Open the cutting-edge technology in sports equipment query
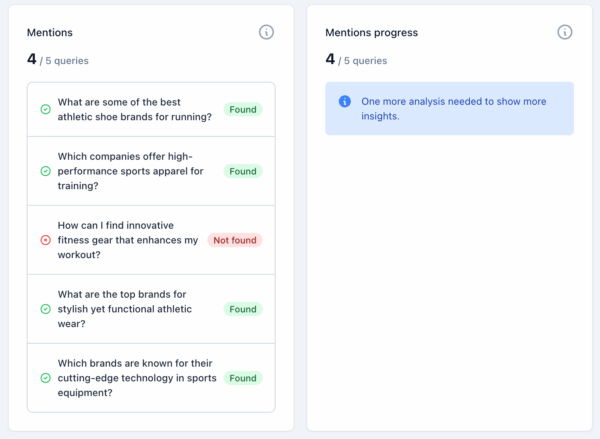The image size is (600, 439). 134,378
